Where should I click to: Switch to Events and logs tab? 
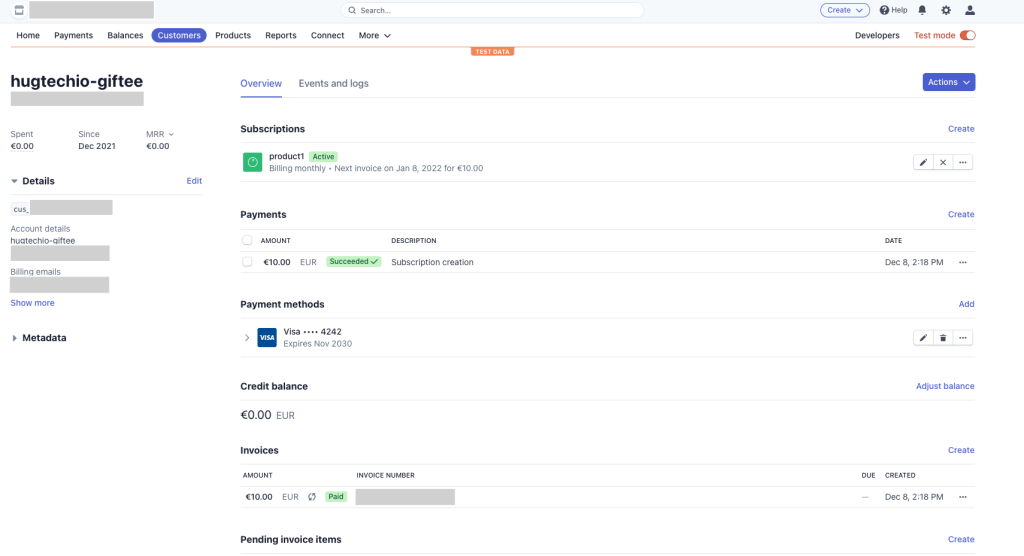point(333,84)
